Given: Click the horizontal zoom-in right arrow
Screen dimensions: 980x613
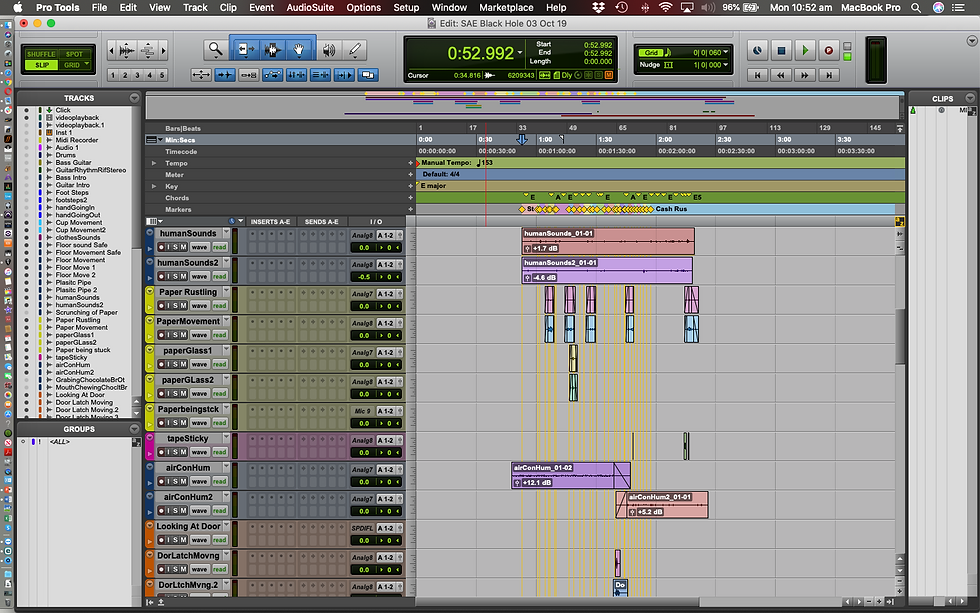Looking at the screenshot, I should [x=164, y=51].
